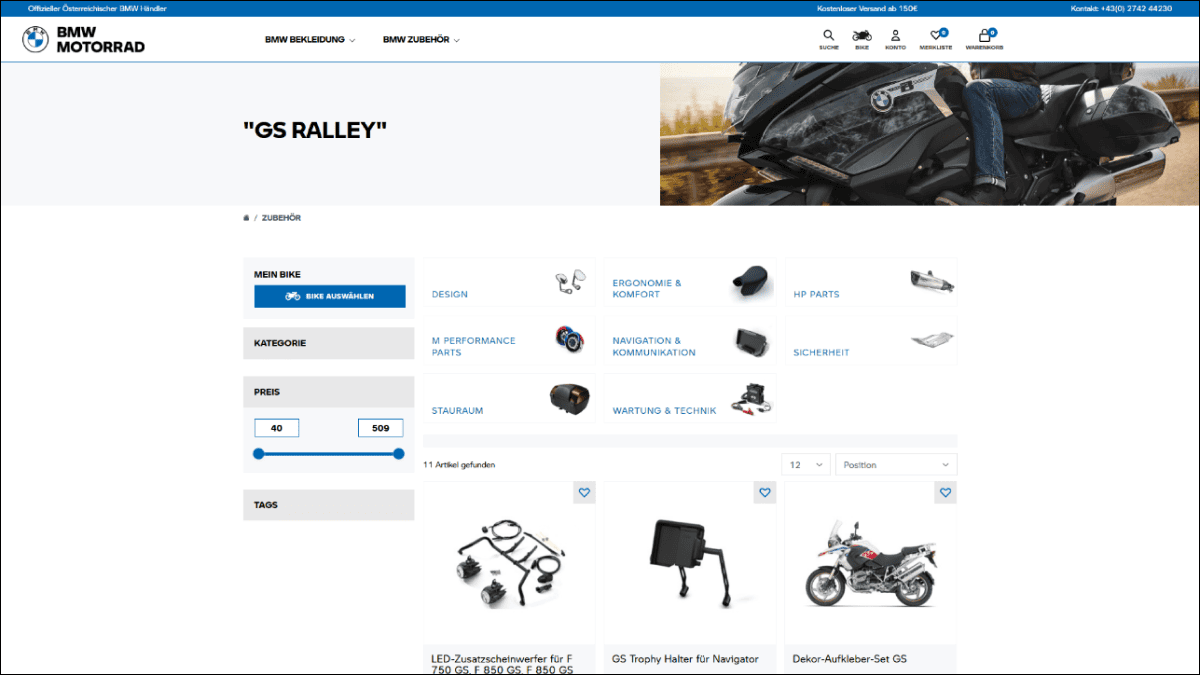Image resolution: width=1200 pixels, height=675 pixels.
Task: Click the HP Parts exhaust image
Action: tap(932, 280)
